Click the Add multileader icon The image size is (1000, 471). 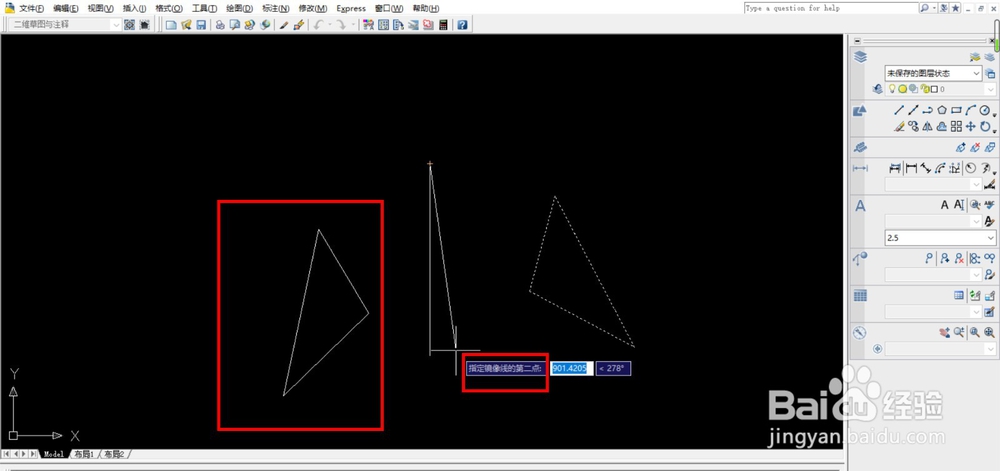[x=945, y=258]
